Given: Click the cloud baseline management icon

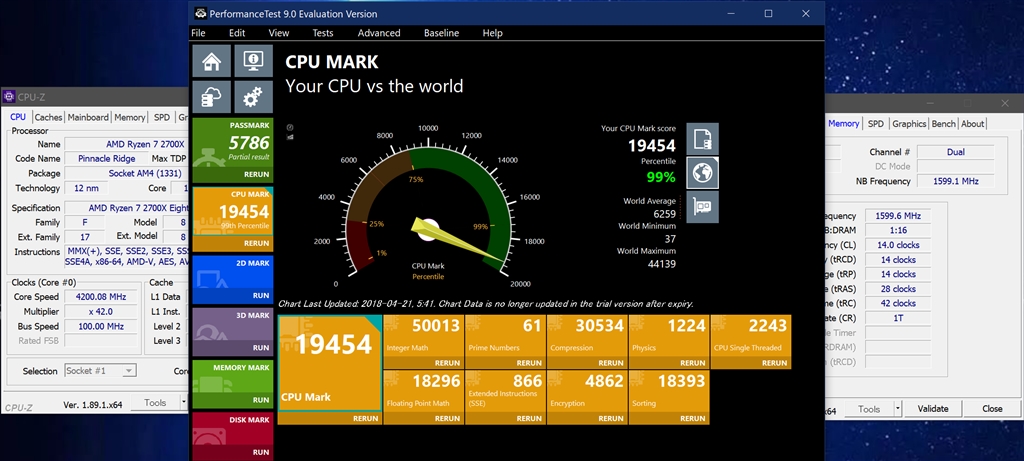Looking at the screenshot, I should tap(211, 97).
